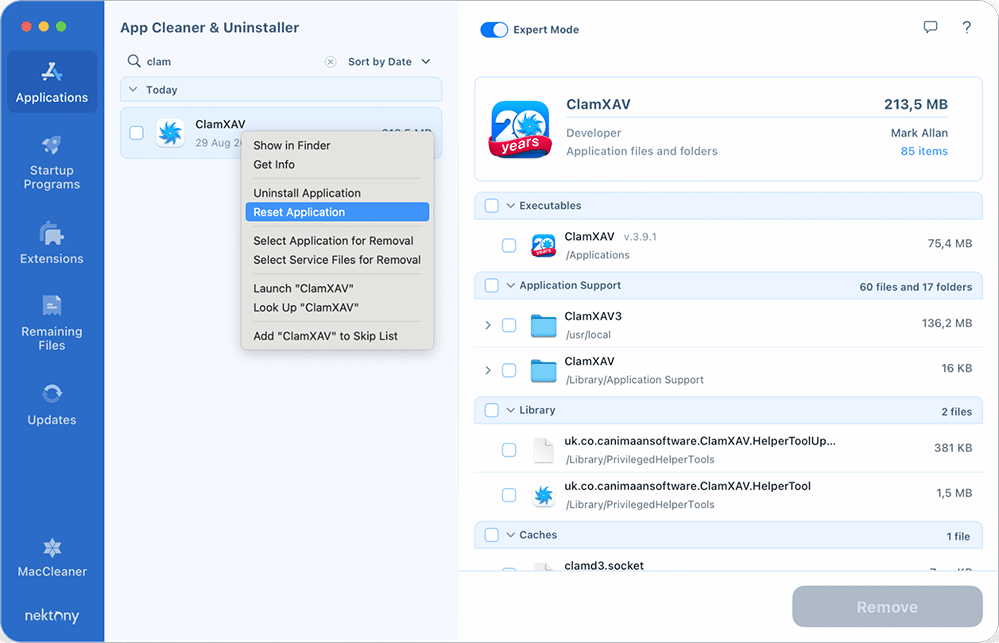
Task: Click the ClamXAV Application Support folder icon
Action: 543,370
